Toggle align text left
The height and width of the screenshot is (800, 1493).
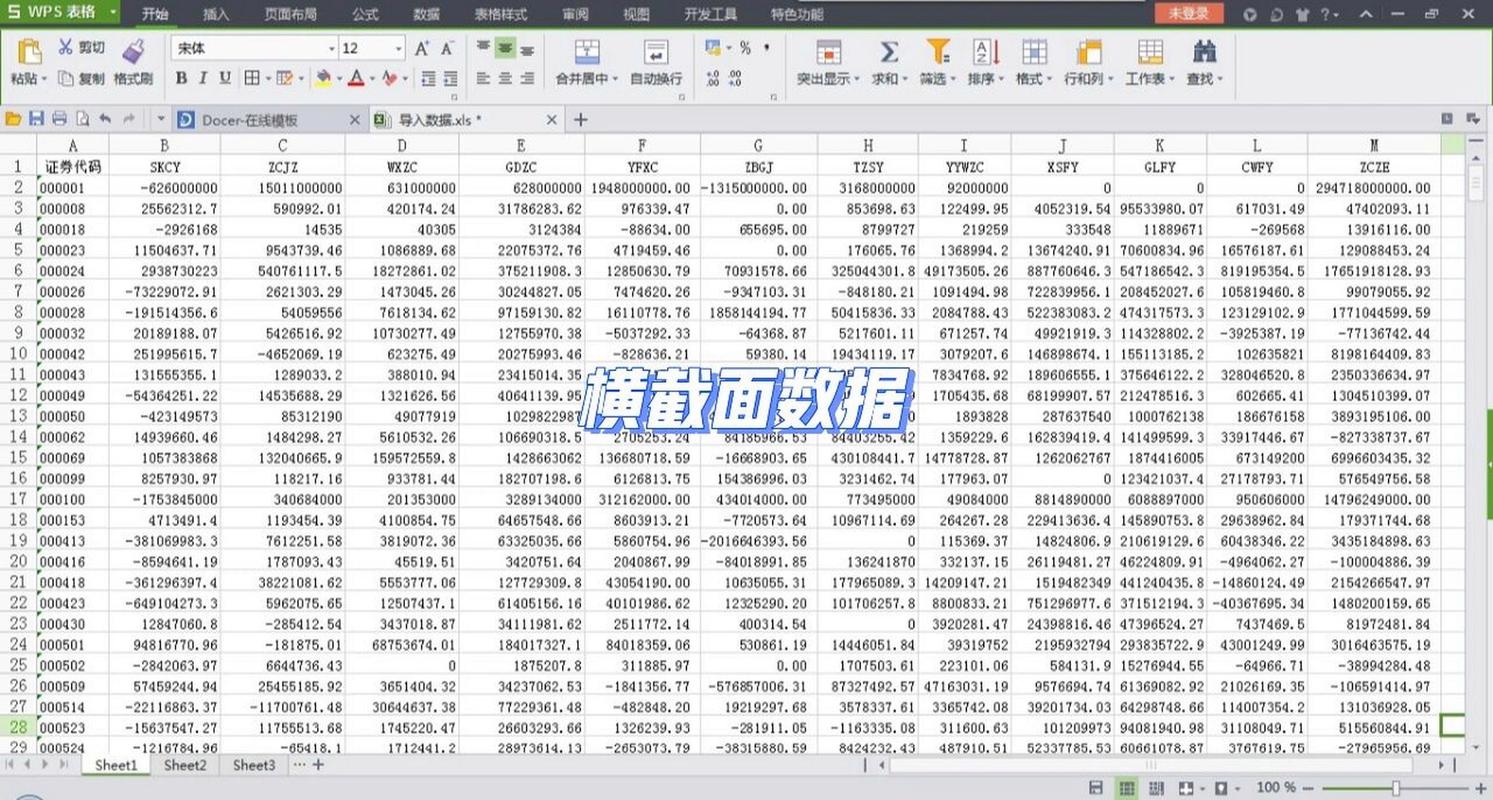tap(483, 78)
